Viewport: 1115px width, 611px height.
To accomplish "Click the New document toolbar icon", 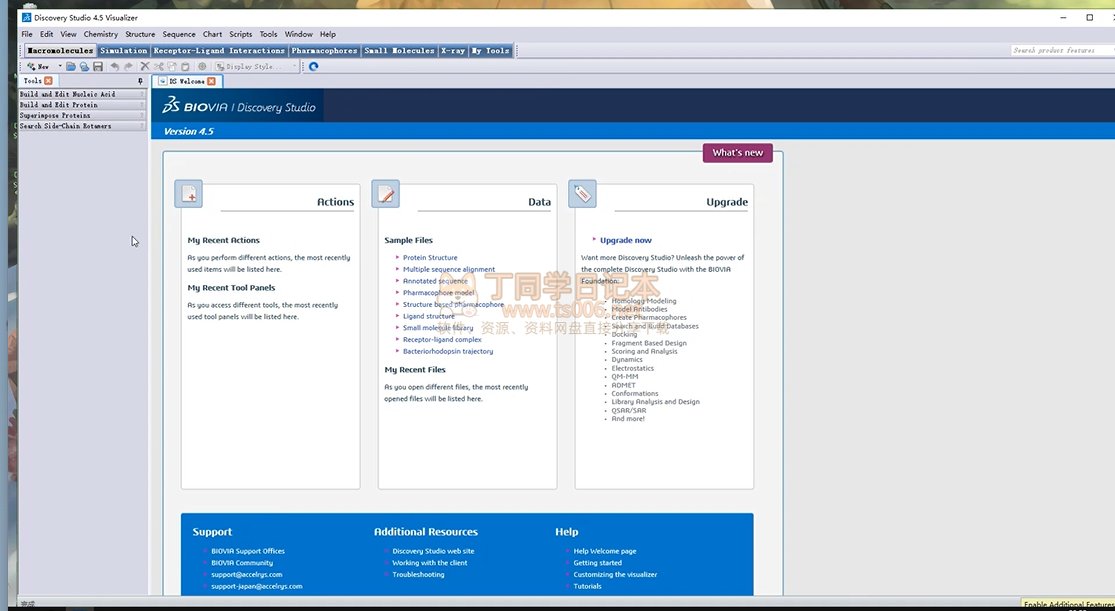I will pyautogui.click(x=38, y=66).
